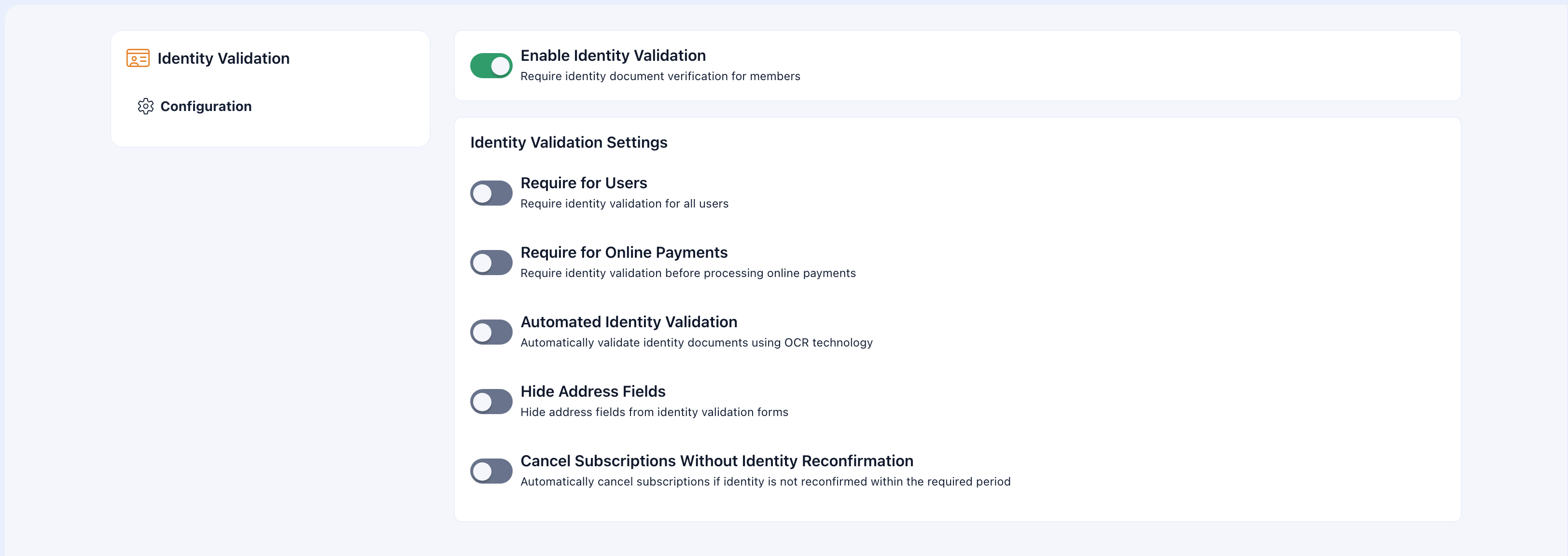Open the Configuration section
The image size is (1568, 556).
click(206, 106)
